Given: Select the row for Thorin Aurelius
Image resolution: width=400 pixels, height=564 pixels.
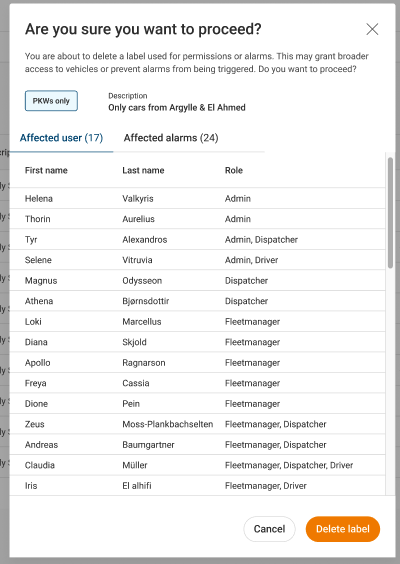Looking at the screenshot, I should (x=197, y=219).
